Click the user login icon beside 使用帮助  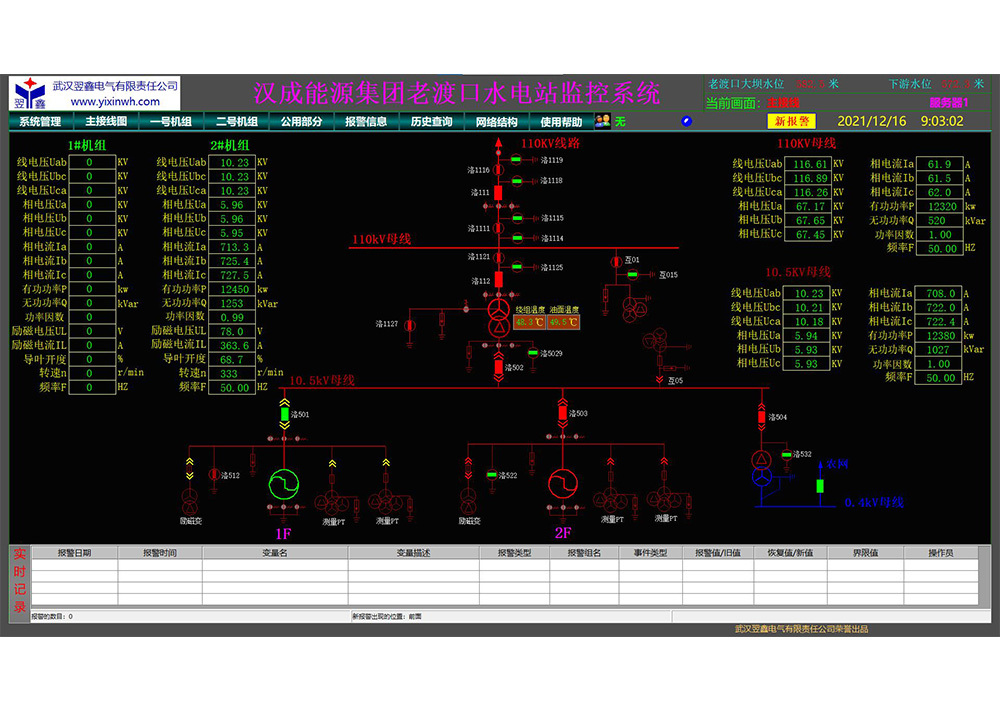click(602, 121)
